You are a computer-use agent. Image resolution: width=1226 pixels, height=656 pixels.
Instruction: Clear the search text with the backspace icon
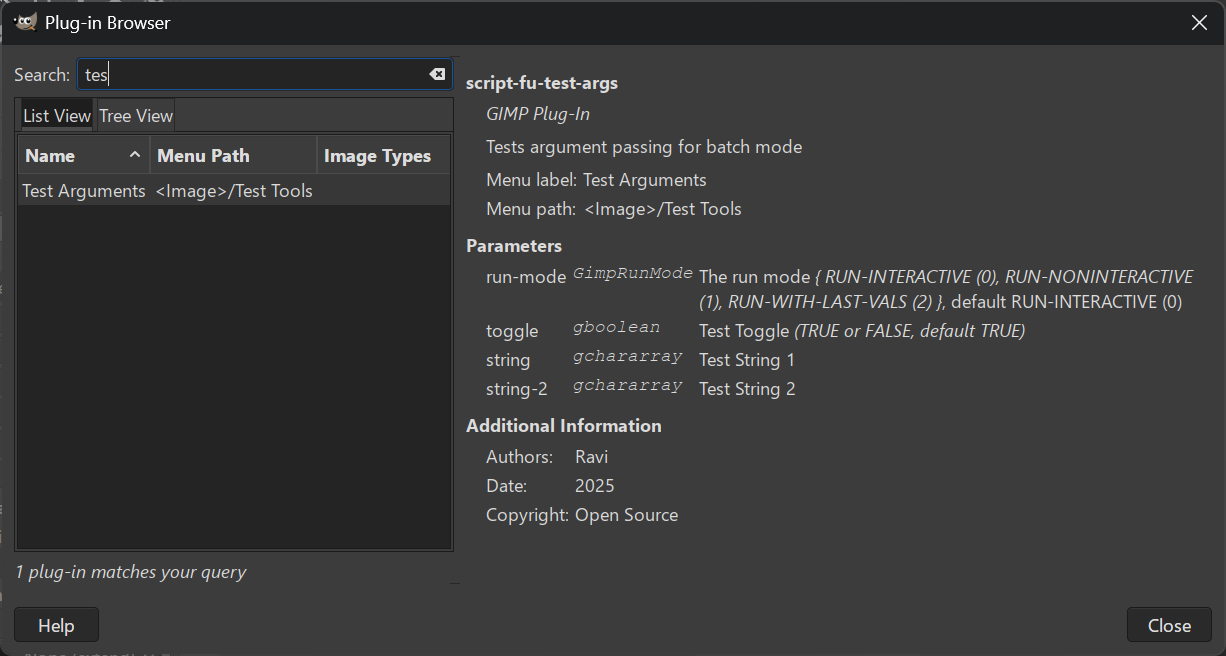pyautogui.click(x=437, y=74)
